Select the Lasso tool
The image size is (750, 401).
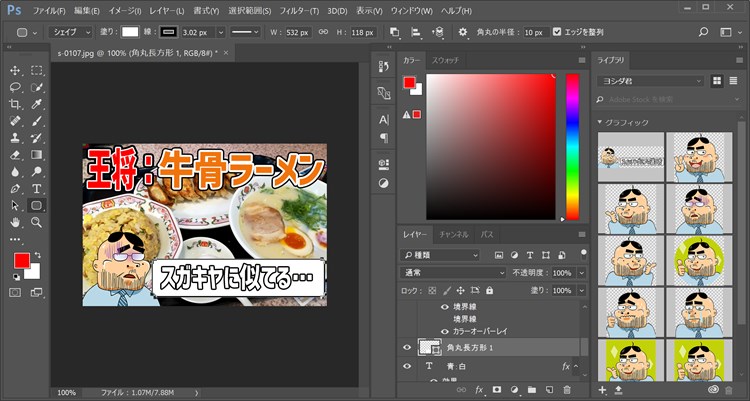click(15, 88)
